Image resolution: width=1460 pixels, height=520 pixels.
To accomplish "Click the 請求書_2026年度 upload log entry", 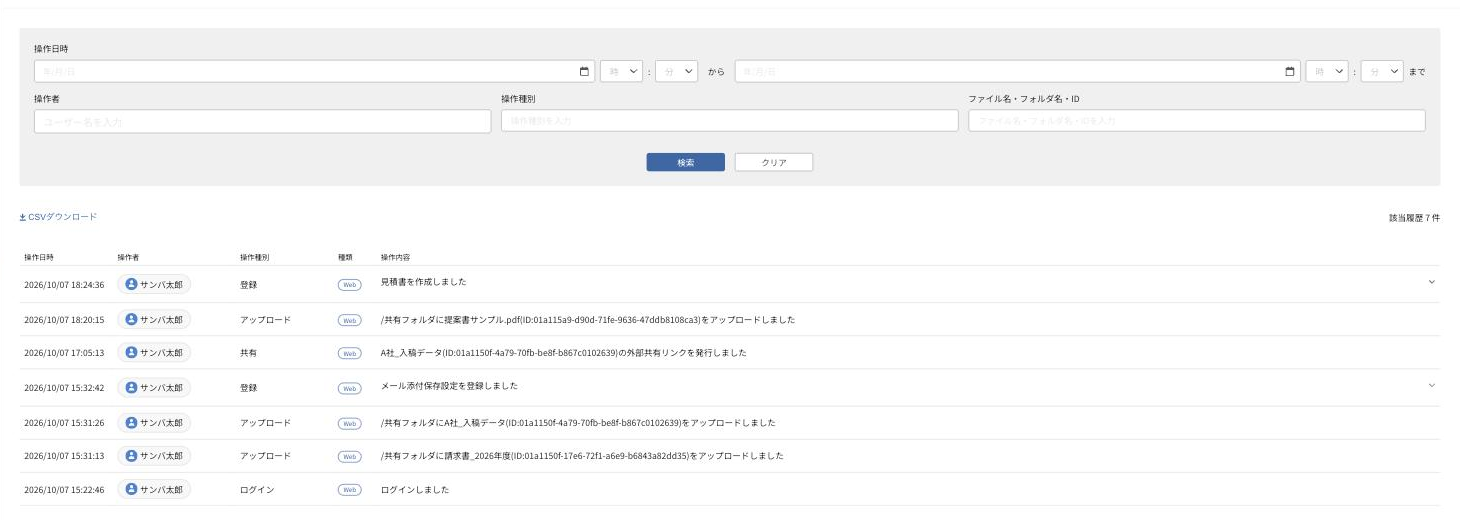I will pos(582,456).
